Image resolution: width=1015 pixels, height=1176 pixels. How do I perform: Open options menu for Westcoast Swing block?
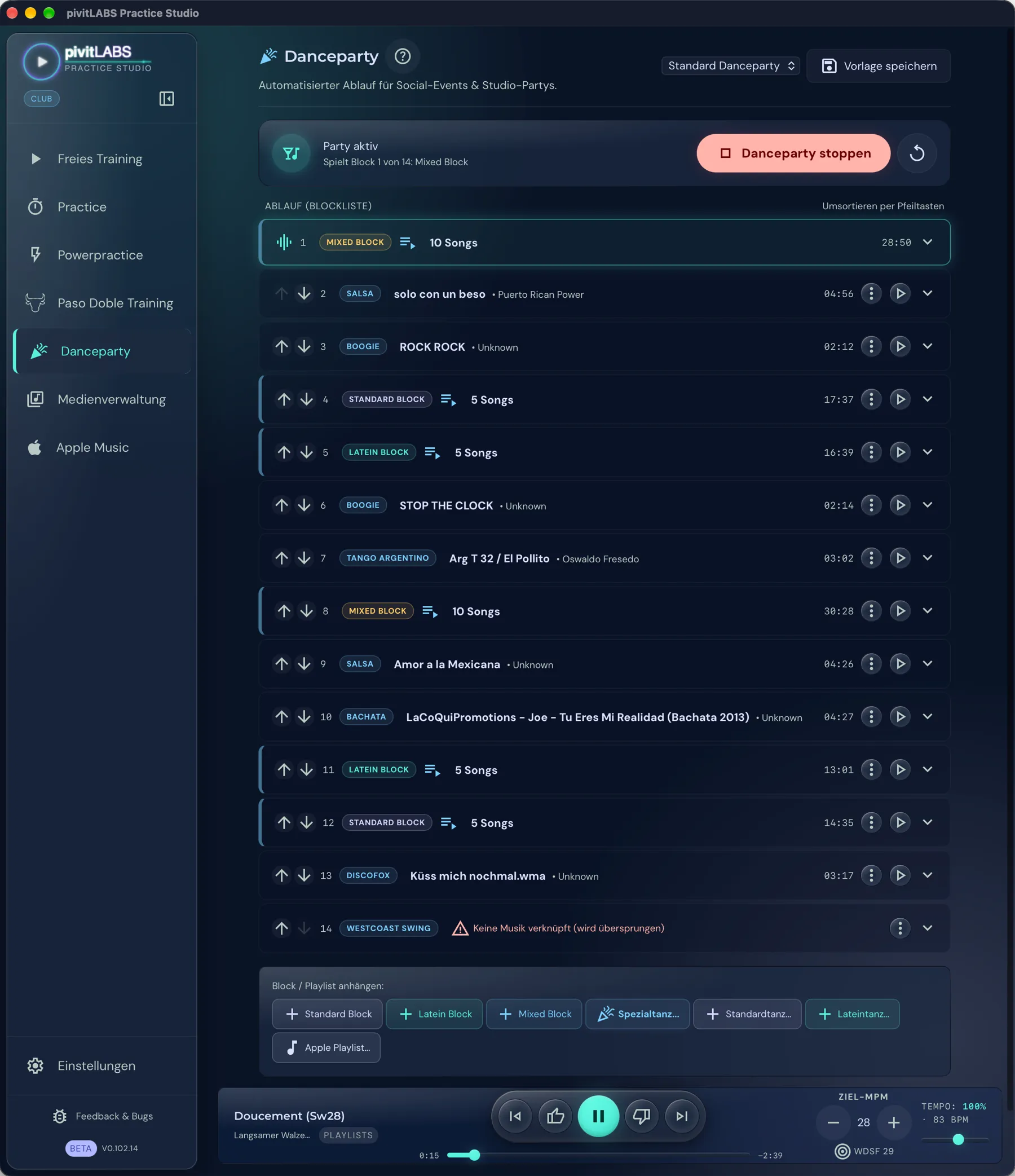900,928
